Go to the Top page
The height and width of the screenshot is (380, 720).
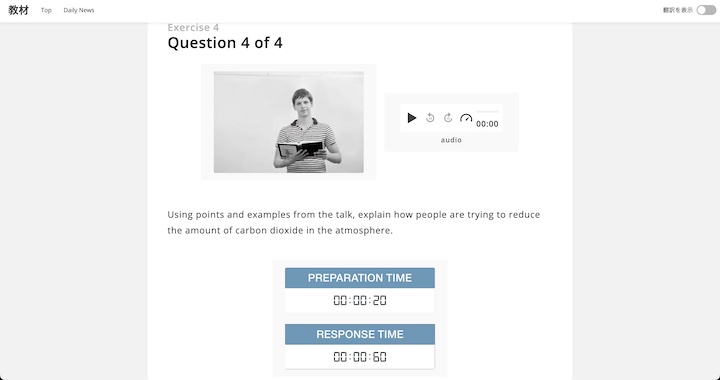pos(46,10)
